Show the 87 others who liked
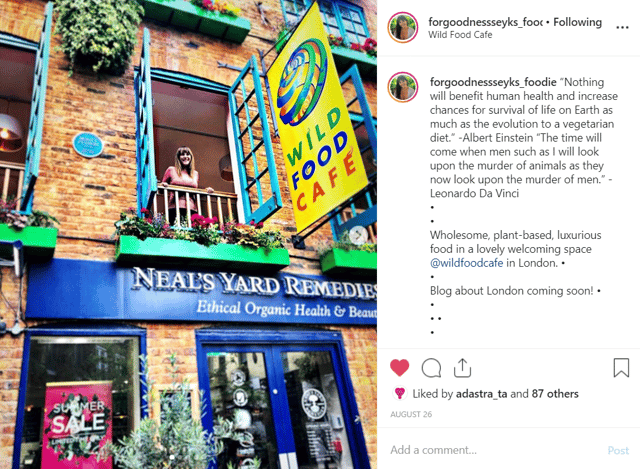Image resolution: width=640 pixels, height=469 pixels. 555,394
